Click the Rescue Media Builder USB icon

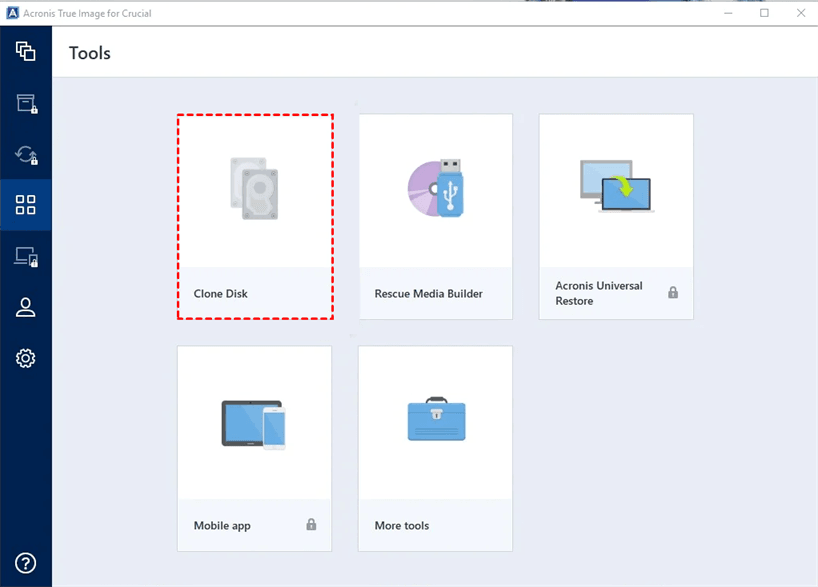[x=436, y=188]
